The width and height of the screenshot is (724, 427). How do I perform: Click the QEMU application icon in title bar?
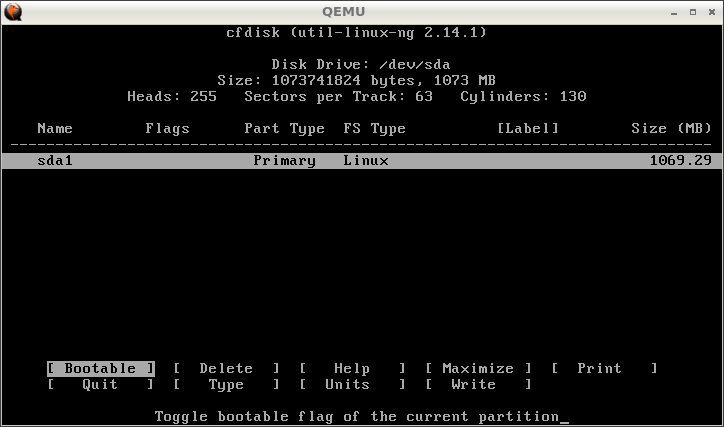[13, 12]
